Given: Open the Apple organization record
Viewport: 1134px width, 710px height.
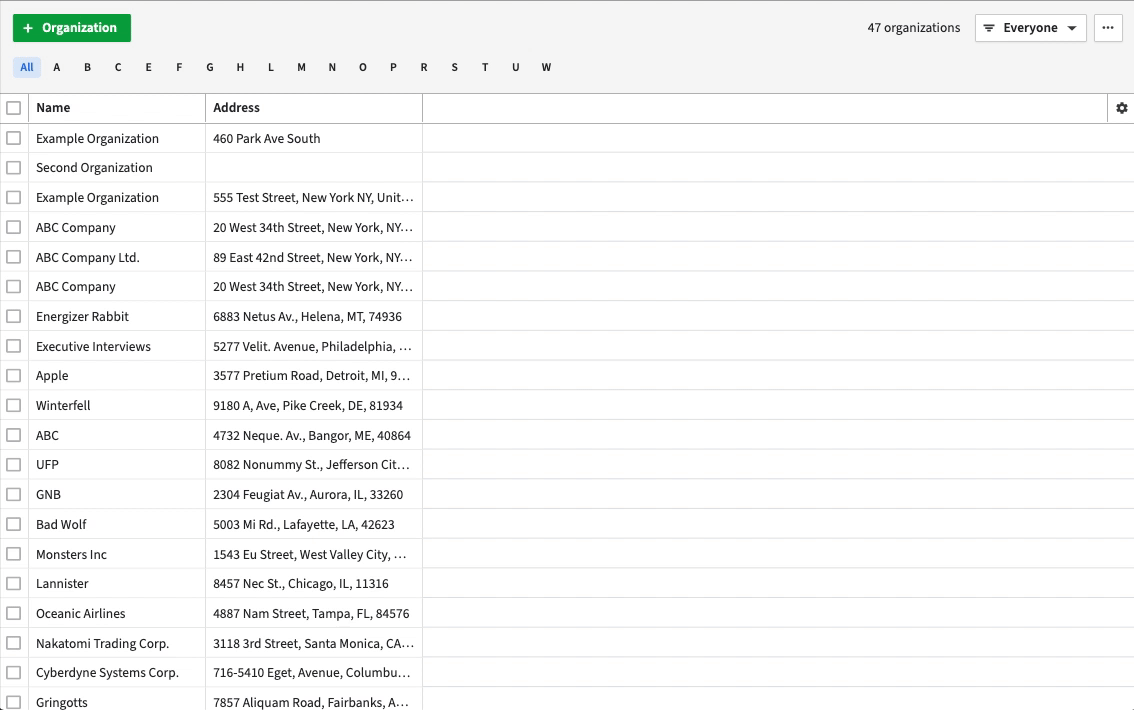Looking at the screenshot, I should 52,376.
